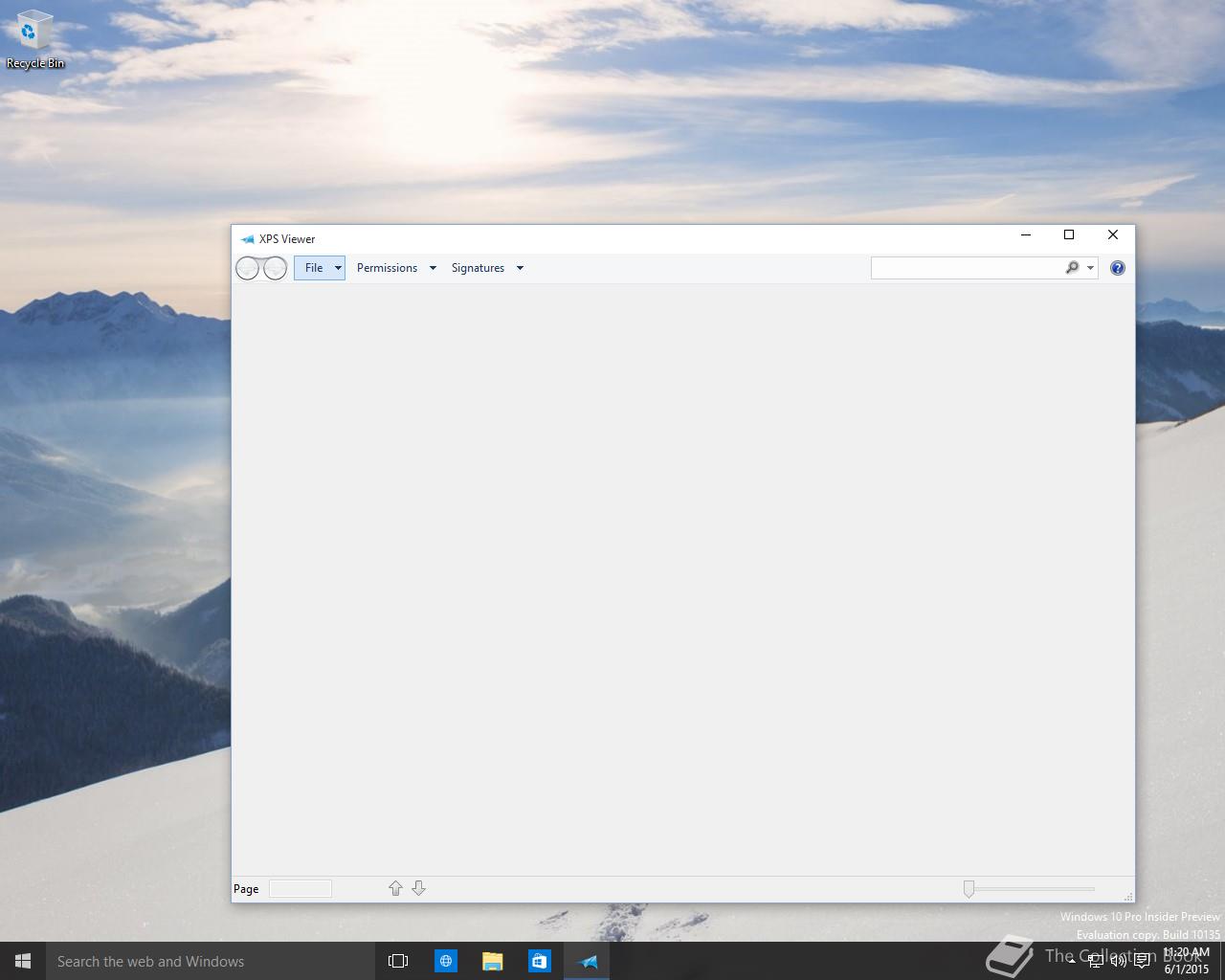Viewport: 1225px width, 980px height.
Task: Click the XPS Viewer taskbar button
Action: click(587, 961)
